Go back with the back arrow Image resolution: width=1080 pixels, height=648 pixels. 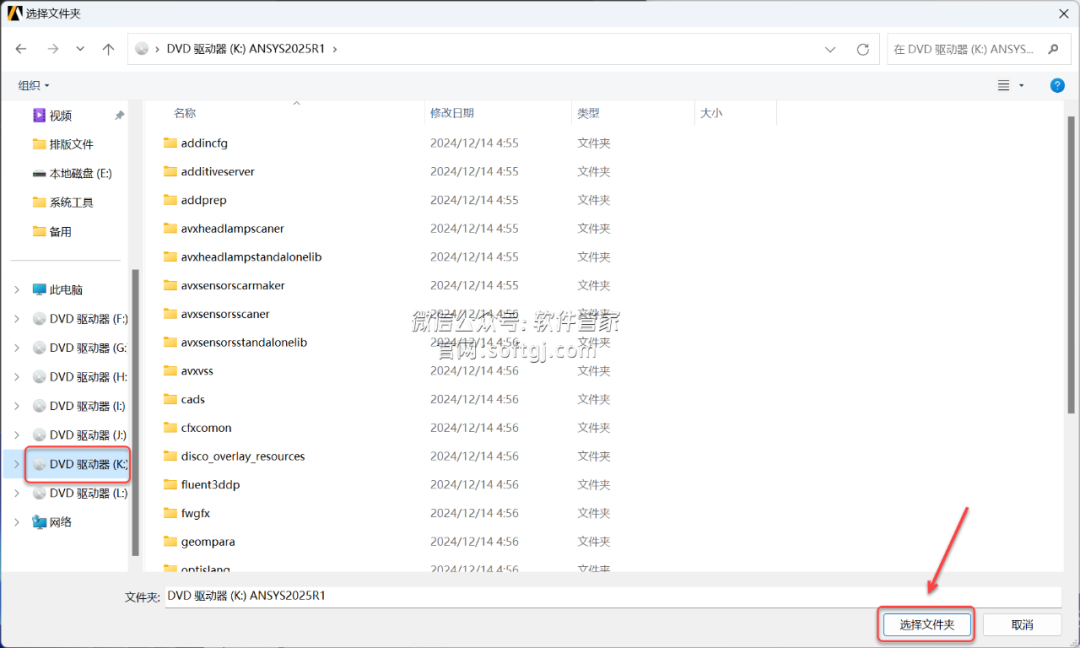click(21, 49)
